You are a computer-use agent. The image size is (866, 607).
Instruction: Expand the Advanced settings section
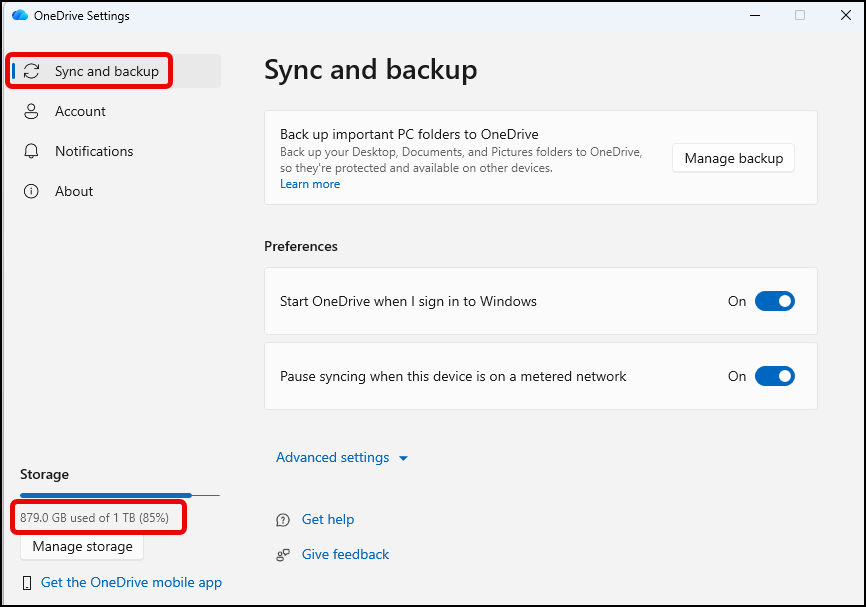[333, 458]
